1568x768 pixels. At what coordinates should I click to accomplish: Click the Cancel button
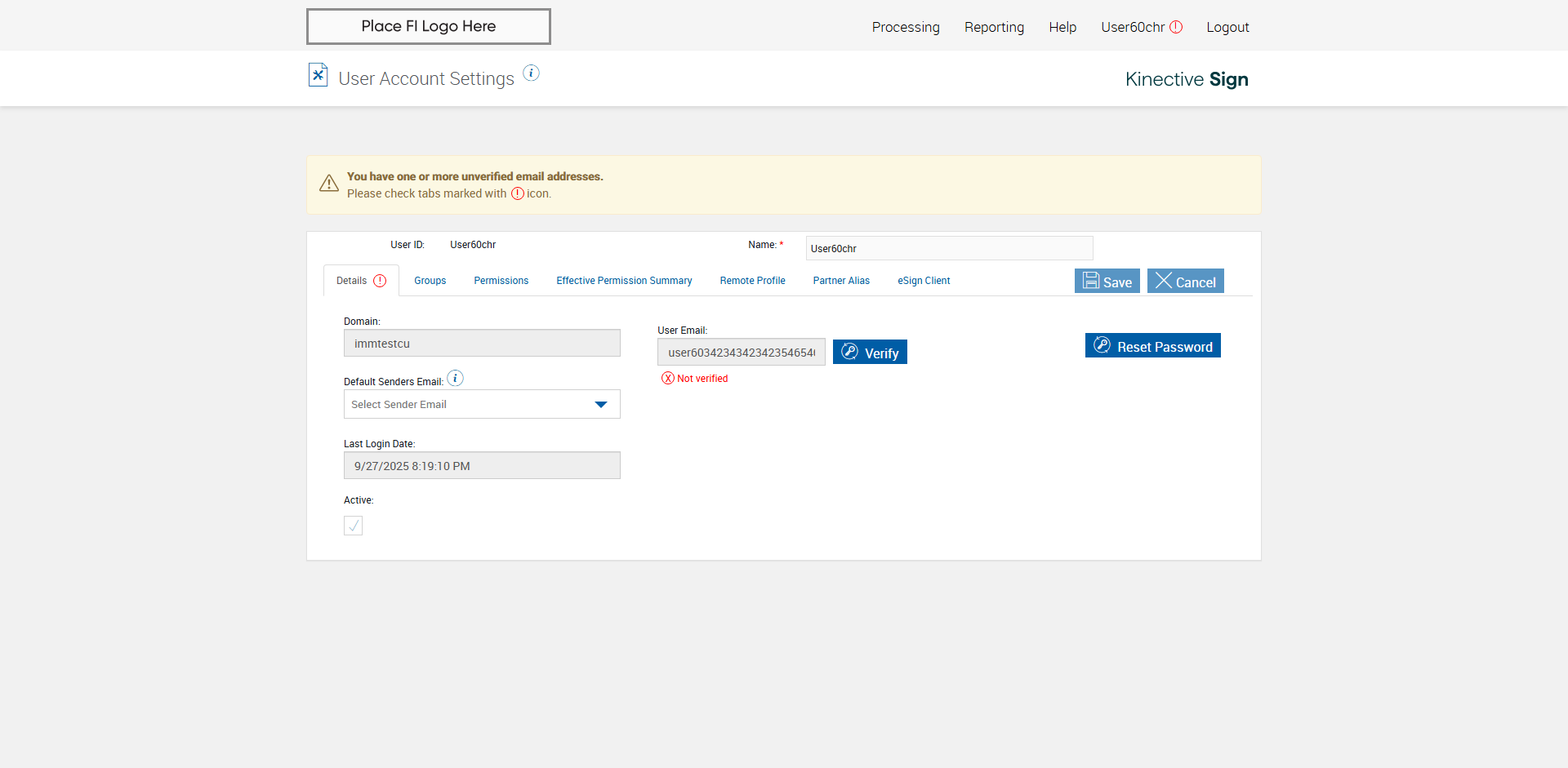tap(1186, 281)
